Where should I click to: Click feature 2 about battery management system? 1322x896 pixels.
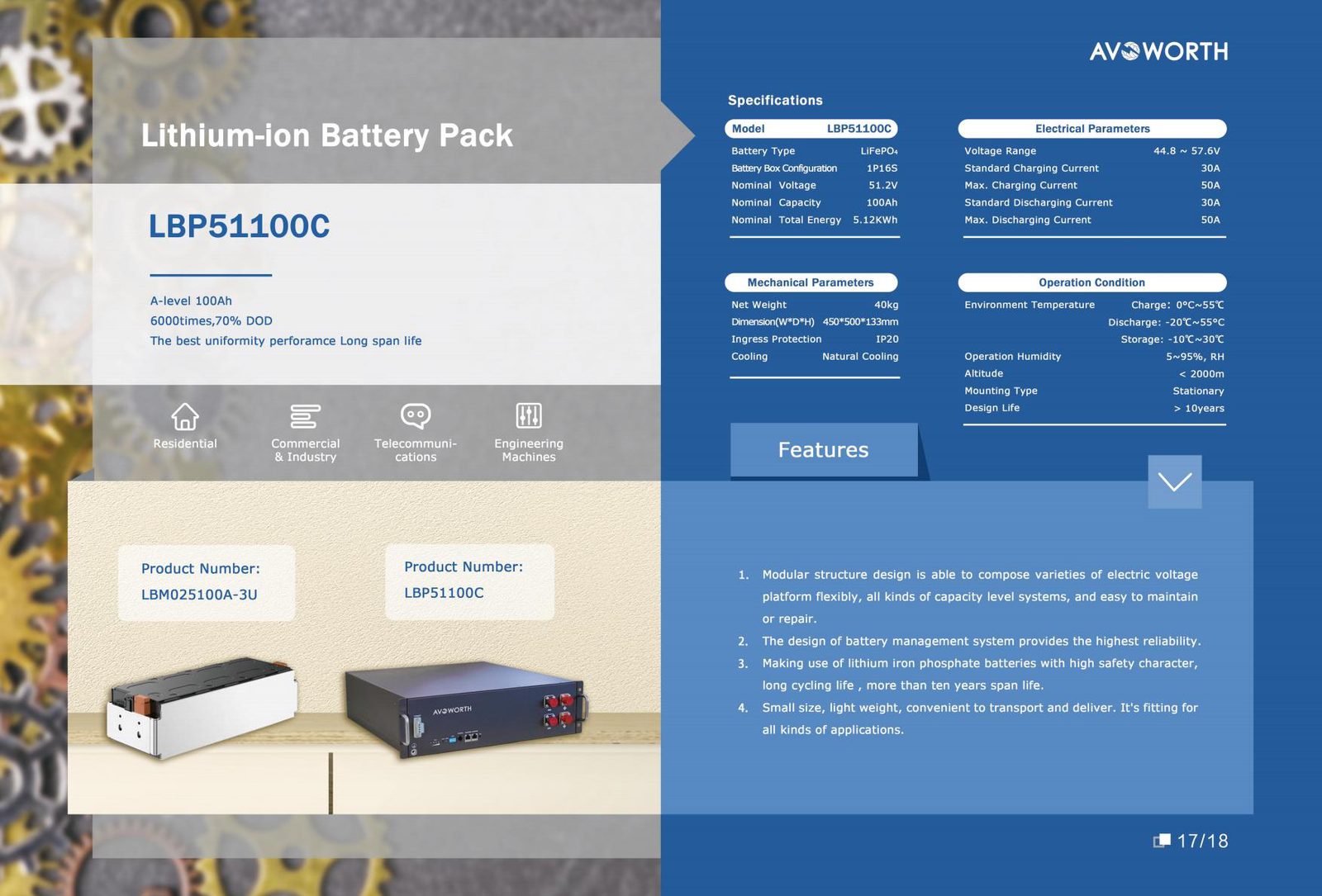[970, 642]
